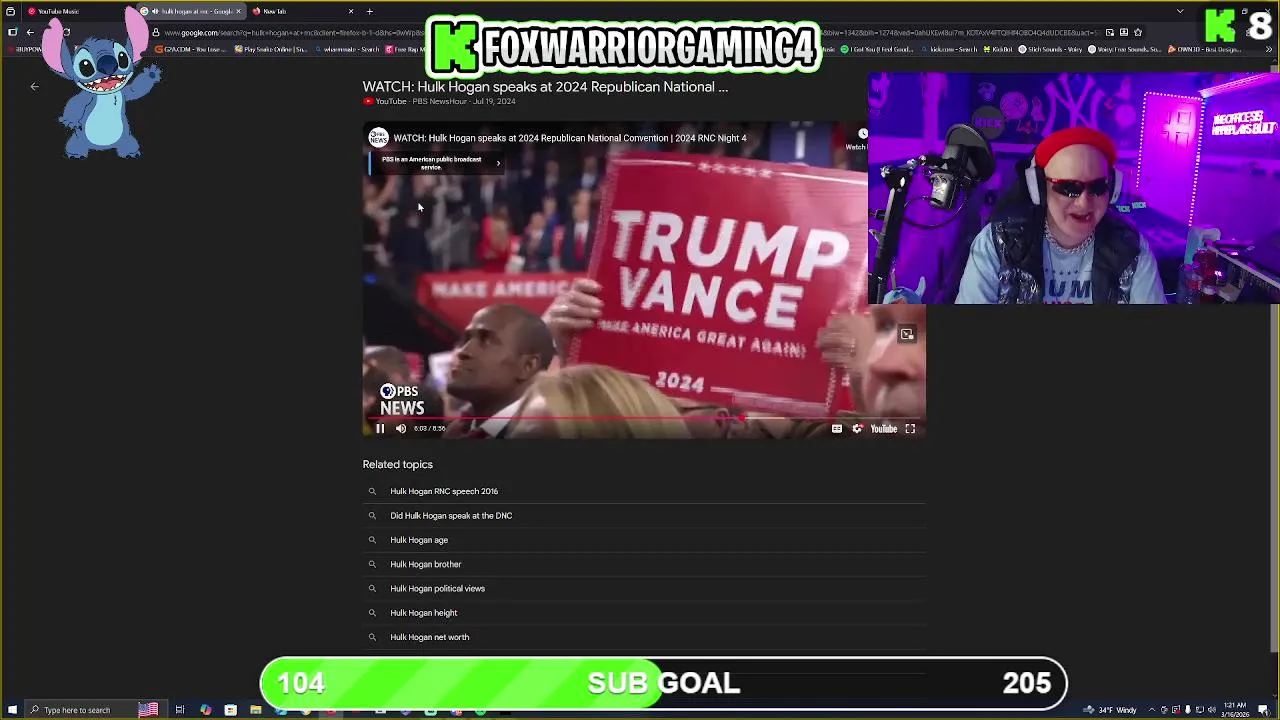Click the browser back arrow
The image size is (1280, 720).
[30, 32]
